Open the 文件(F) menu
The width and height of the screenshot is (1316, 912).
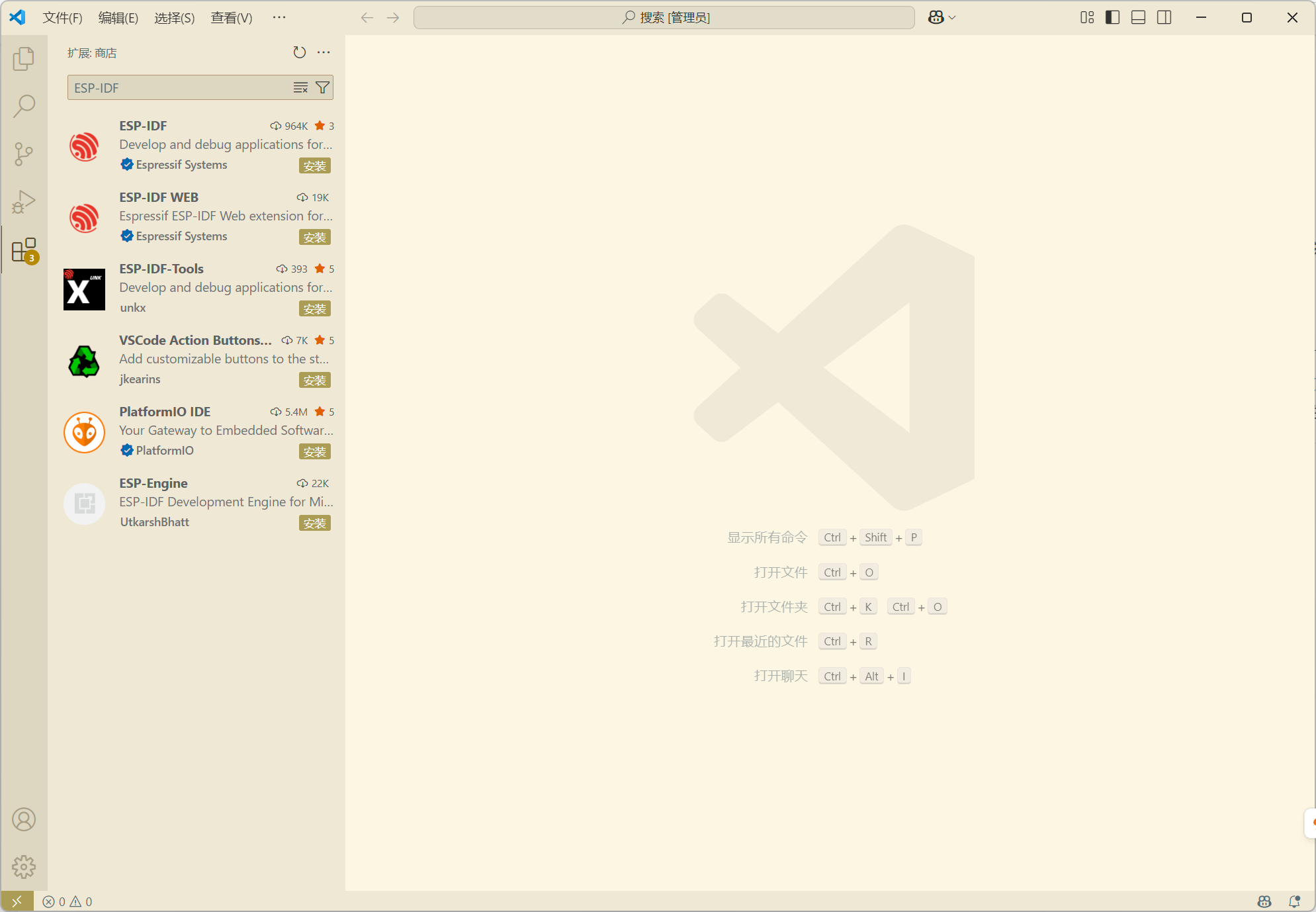click(x=62, y=18)
